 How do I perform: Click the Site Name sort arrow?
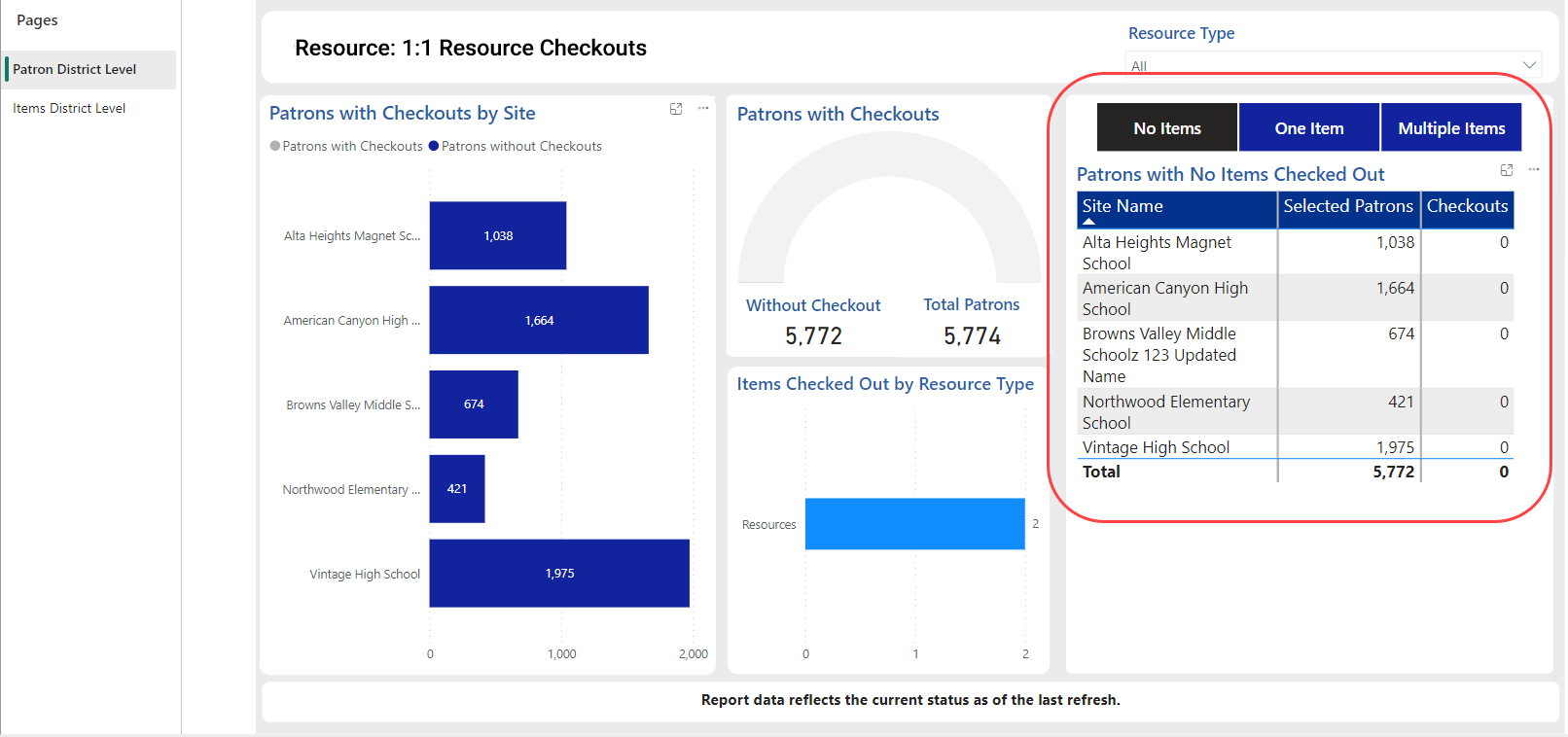tap(1089, 222)
